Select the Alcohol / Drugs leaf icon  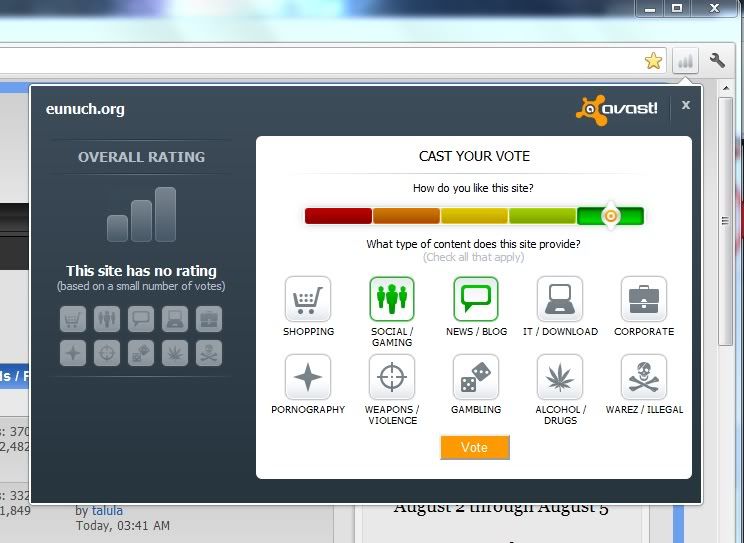[x=560, y=377]
